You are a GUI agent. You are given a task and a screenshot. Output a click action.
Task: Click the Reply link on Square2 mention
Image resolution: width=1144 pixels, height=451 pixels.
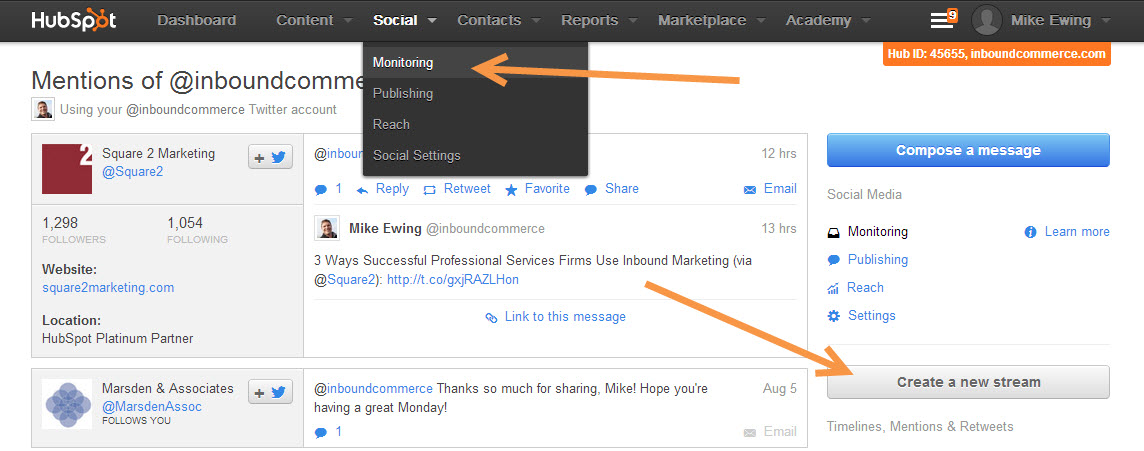click(x=383, y=189)
